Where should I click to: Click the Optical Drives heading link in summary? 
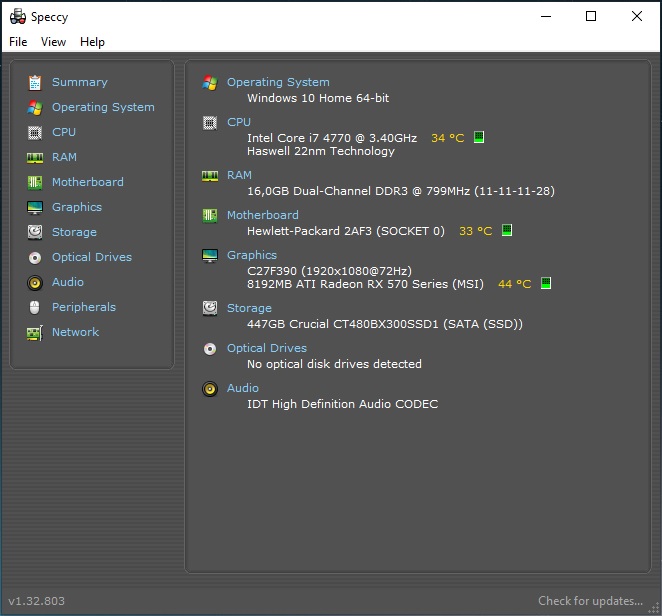(267, 348)
